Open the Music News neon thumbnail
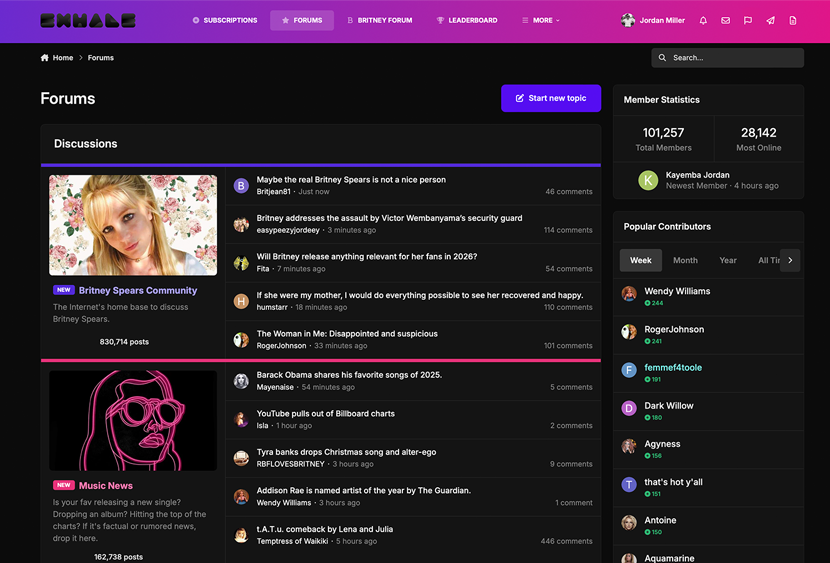This screenshot has width=830, height=563. click(133, 421)
